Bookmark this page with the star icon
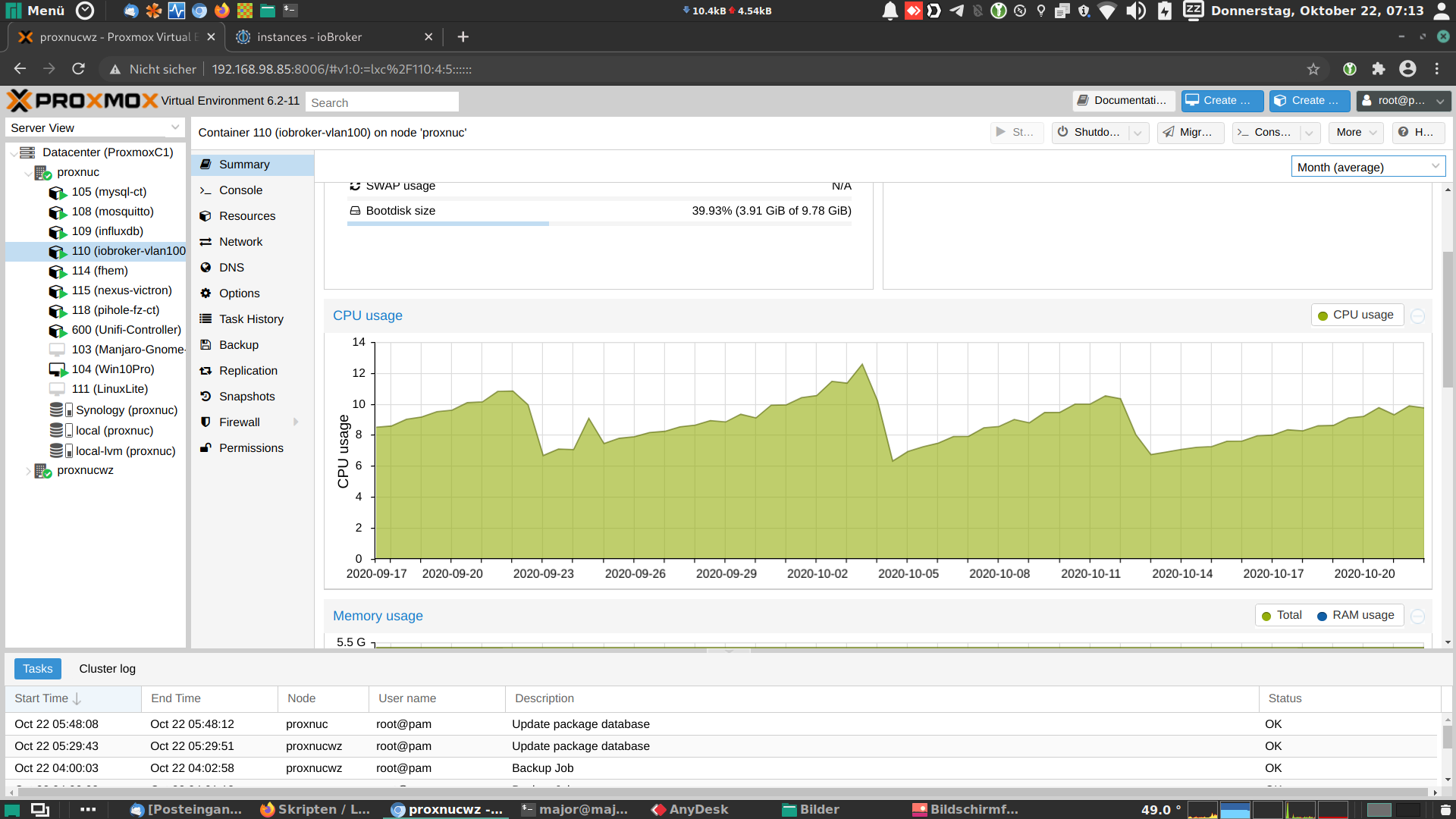Viewport: 1456px width, 819px height. (x=1313, y=69)
